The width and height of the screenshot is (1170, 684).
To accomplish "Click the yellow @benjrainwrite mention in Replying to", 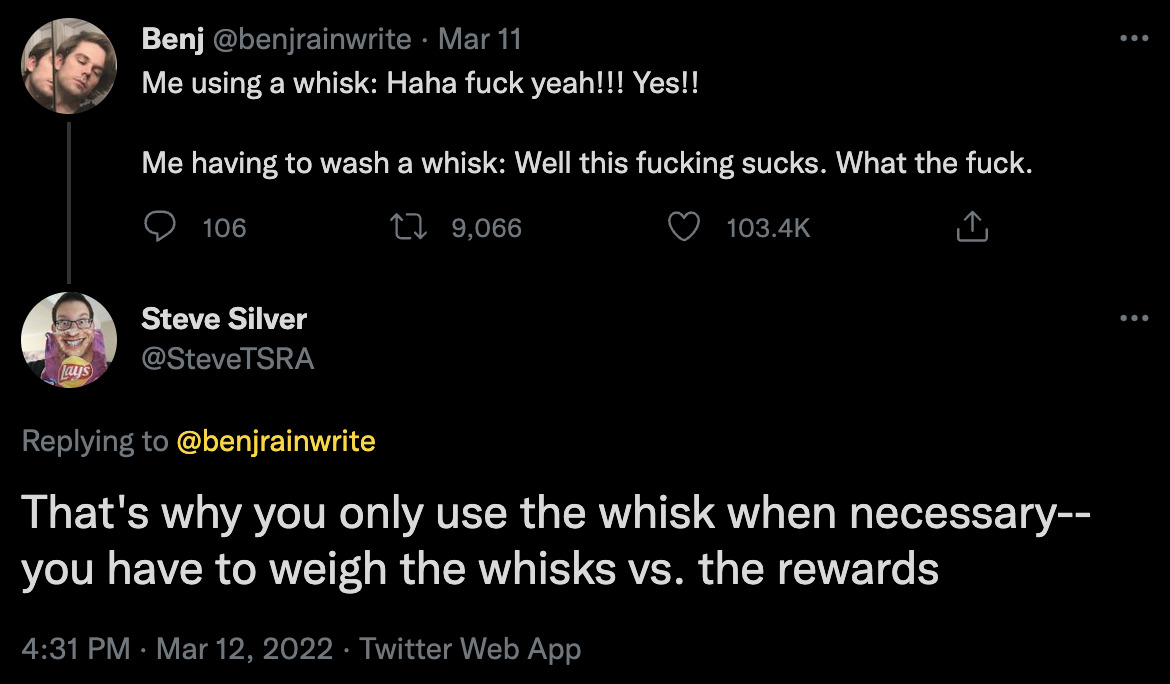I will [x=276, y=441].
